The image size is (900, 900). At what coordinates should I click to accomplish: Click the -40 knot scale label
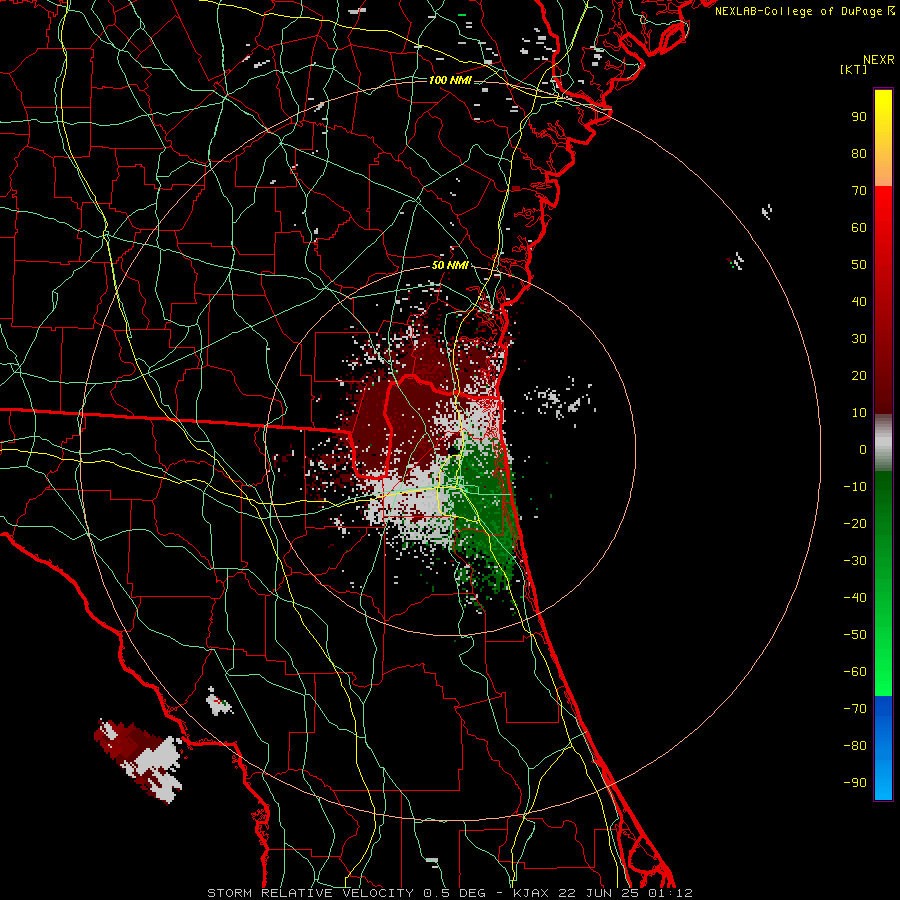coord(855,598)
